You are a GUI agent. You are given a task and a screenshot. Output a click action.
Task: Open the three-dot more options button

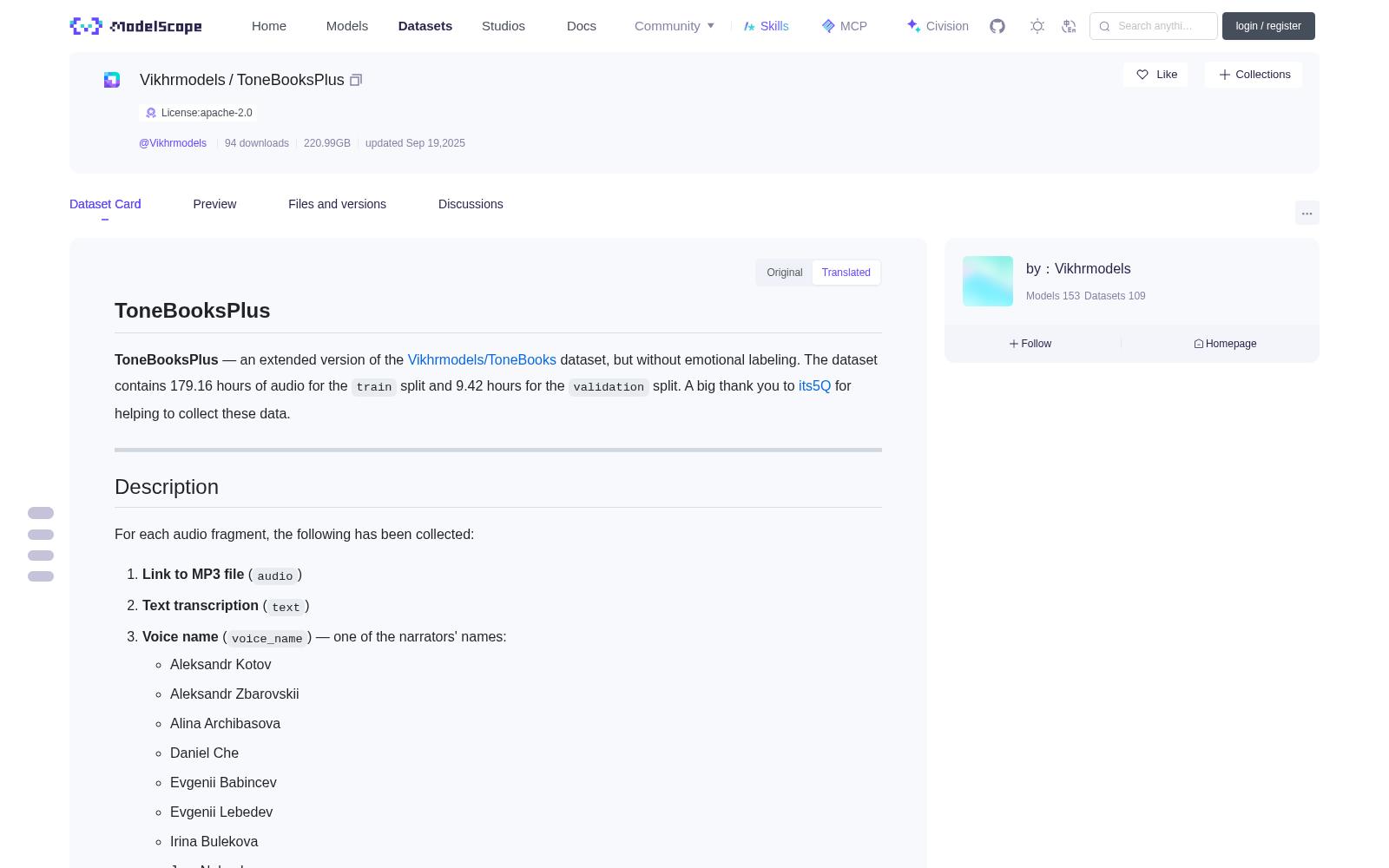(x=1307, y=213)
